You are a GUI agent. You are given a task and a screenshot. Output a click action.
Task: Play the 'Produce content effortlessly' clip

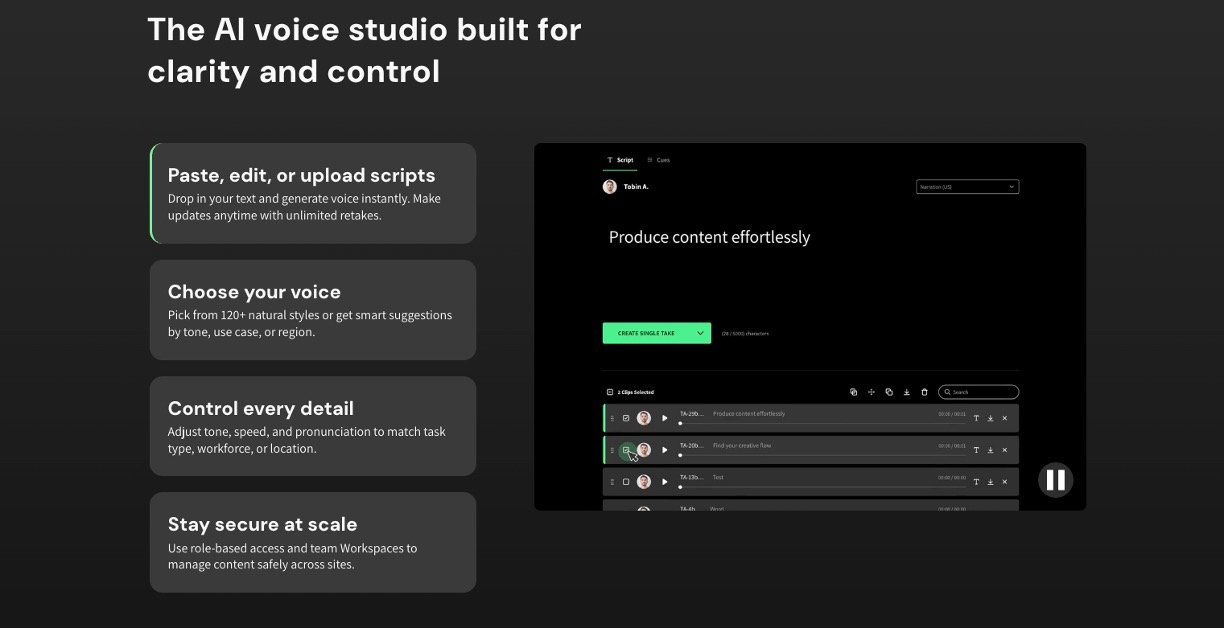click(x=664, y=418)
